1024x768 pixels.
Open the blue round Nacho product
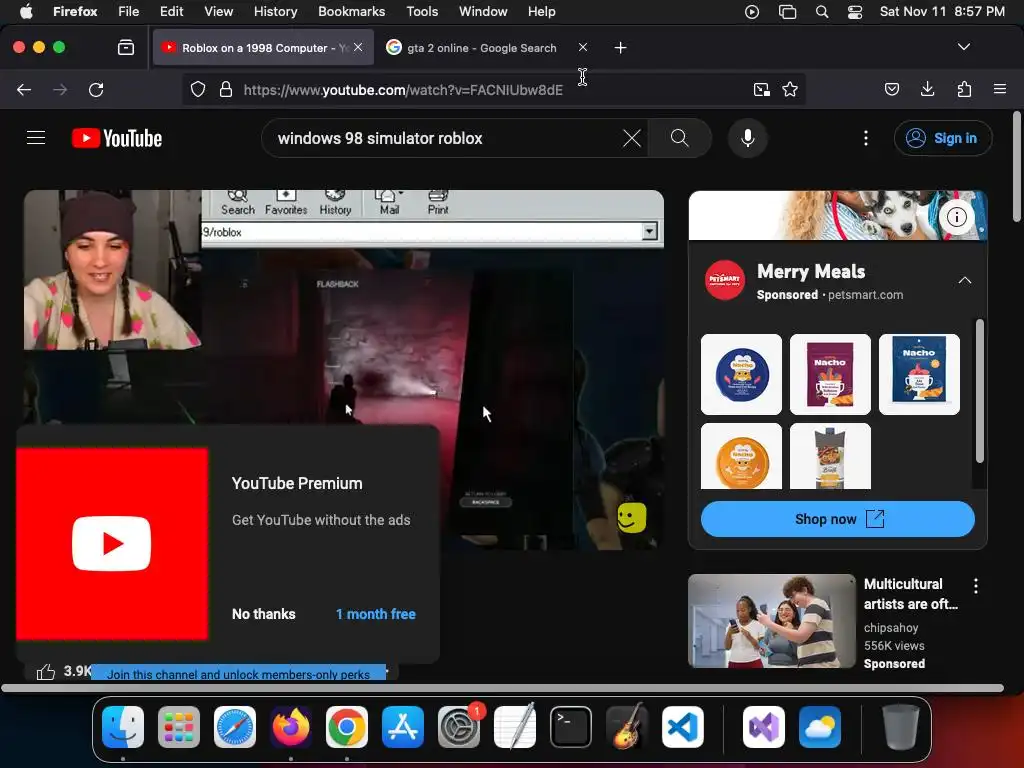coord(741,374)
